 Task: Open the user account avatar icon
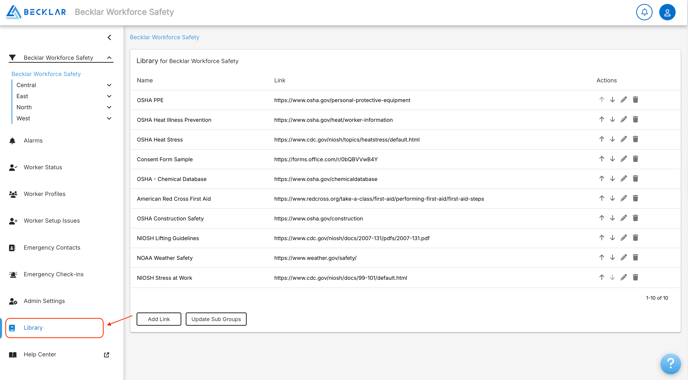point(667,12)
